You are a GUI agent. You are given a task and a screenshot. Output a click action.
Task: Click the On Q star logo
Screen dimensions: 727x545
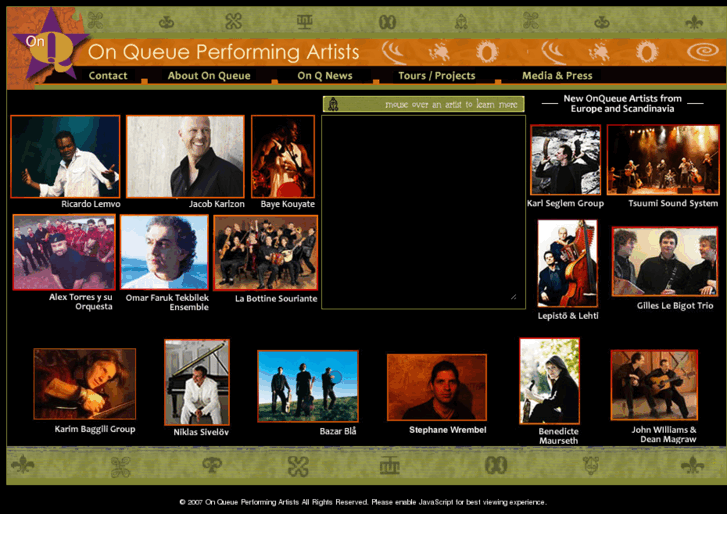[x=50, y=44]
